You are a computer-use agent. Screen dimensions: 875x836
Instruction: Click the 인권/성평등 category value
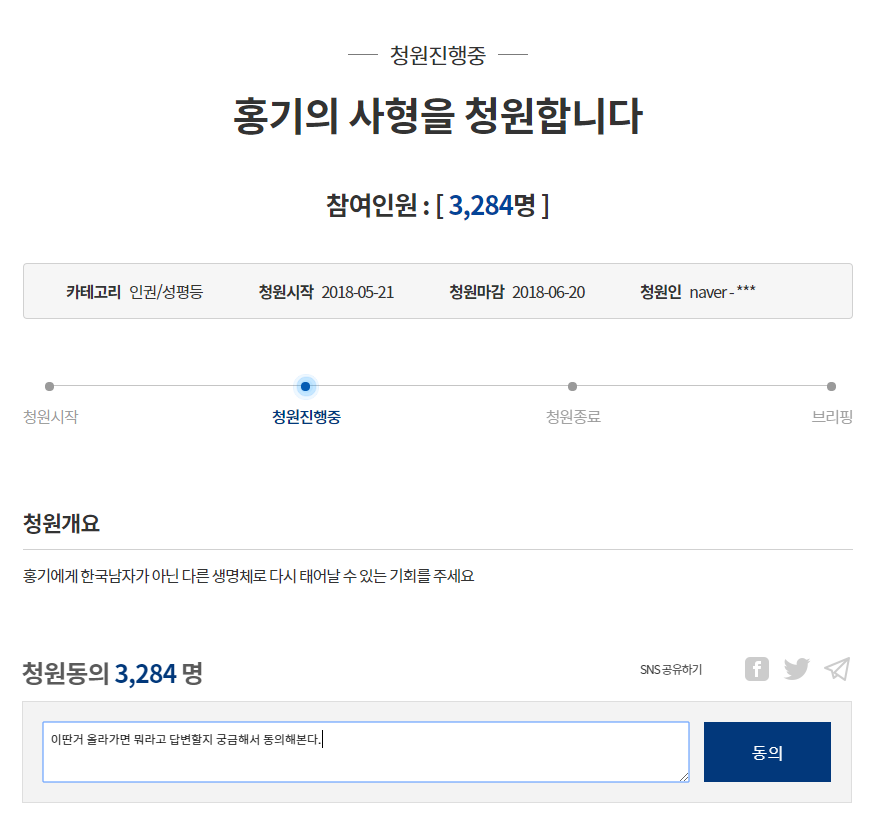pos(166,292)
